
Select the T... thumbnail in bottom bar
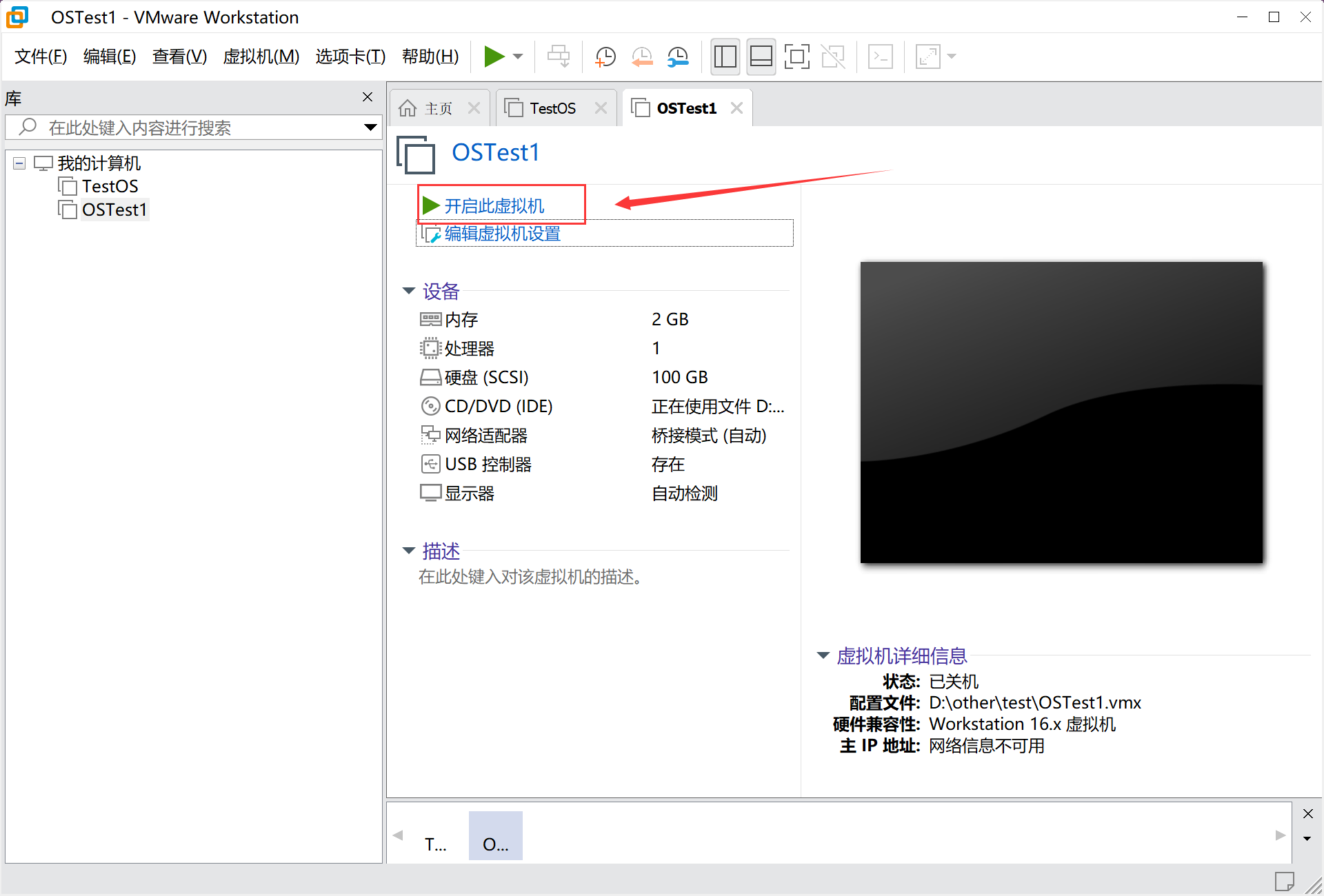pyautogui.click(x=436, y=835)
